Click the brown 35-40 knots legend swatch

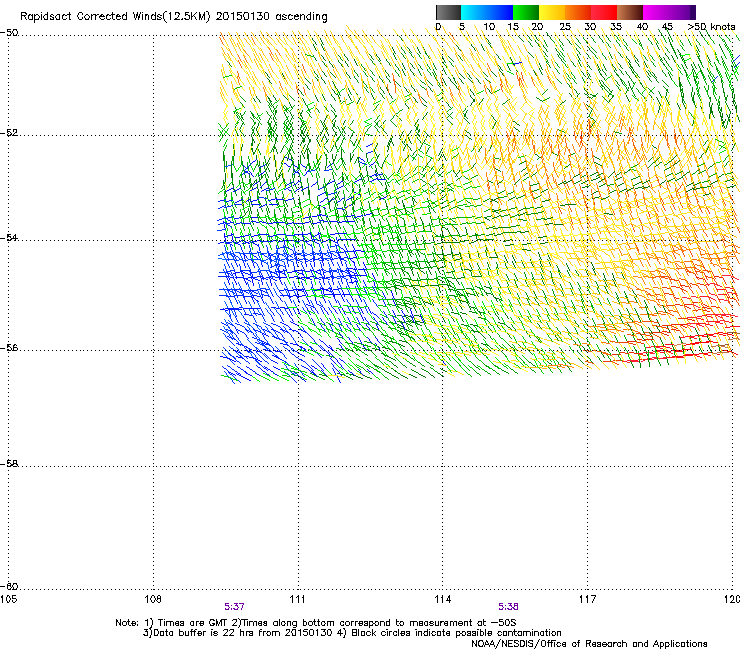(x=630, y=12)
